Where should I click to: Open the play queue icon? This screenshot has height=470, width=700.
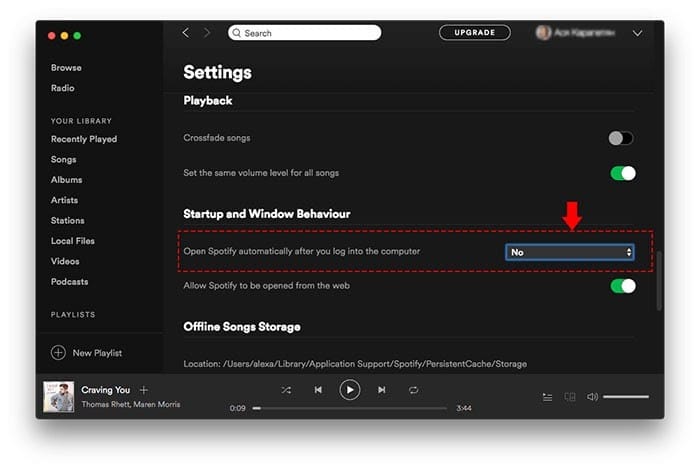[547, 397]
